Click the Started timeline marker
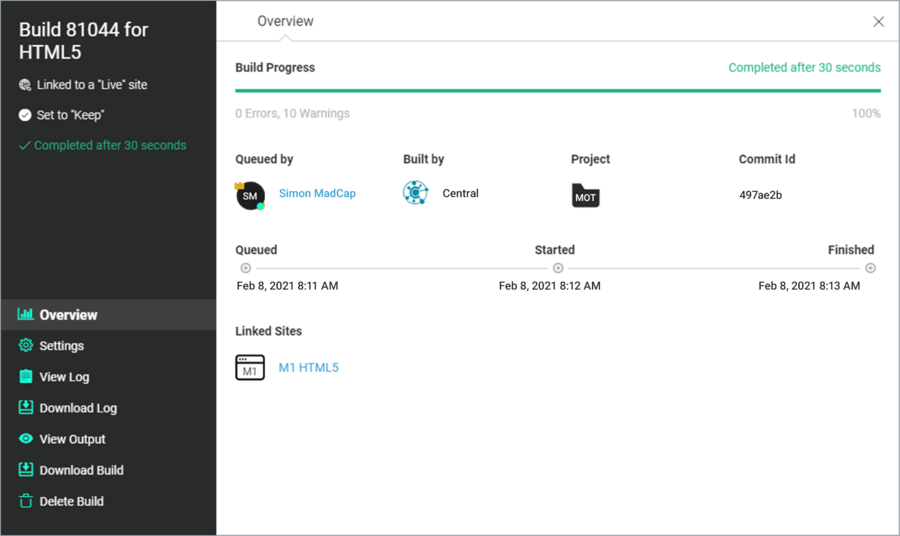Screen dimensions: 900x536 [x=558, y=268]
